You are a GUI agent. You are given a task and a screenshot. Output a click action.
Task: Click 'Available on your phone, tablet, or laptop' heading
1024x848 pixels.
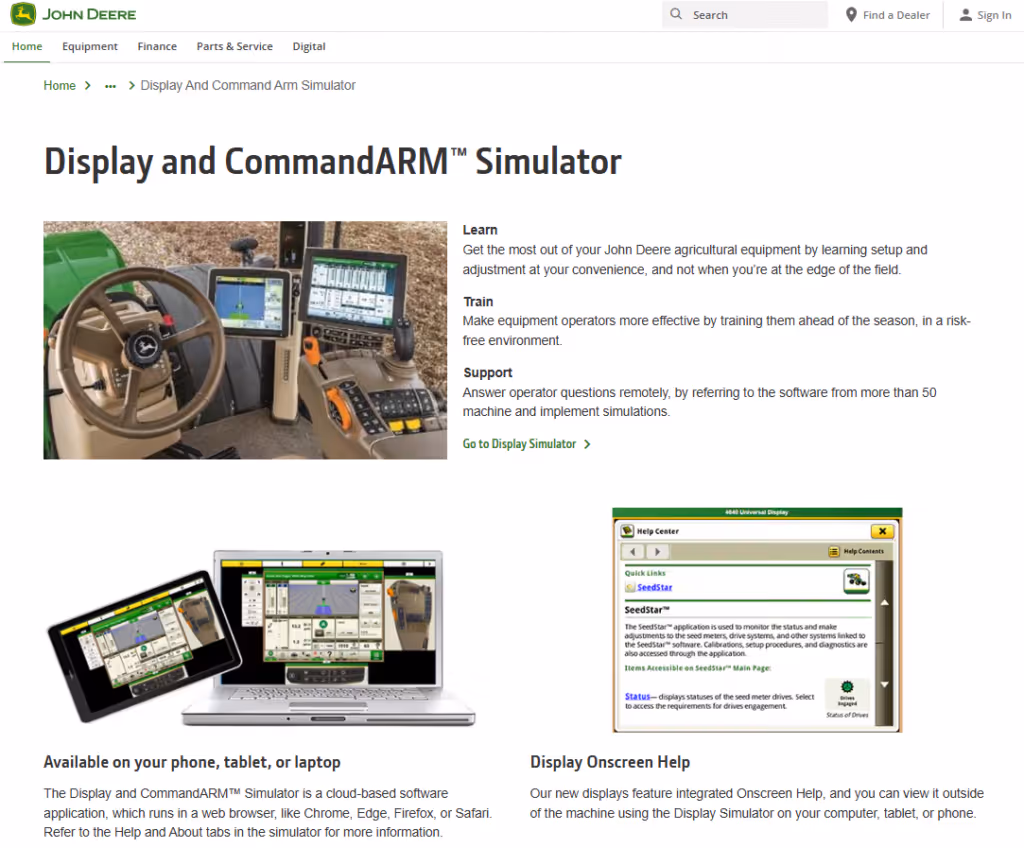pyautogui.click(x=192, y=762)
